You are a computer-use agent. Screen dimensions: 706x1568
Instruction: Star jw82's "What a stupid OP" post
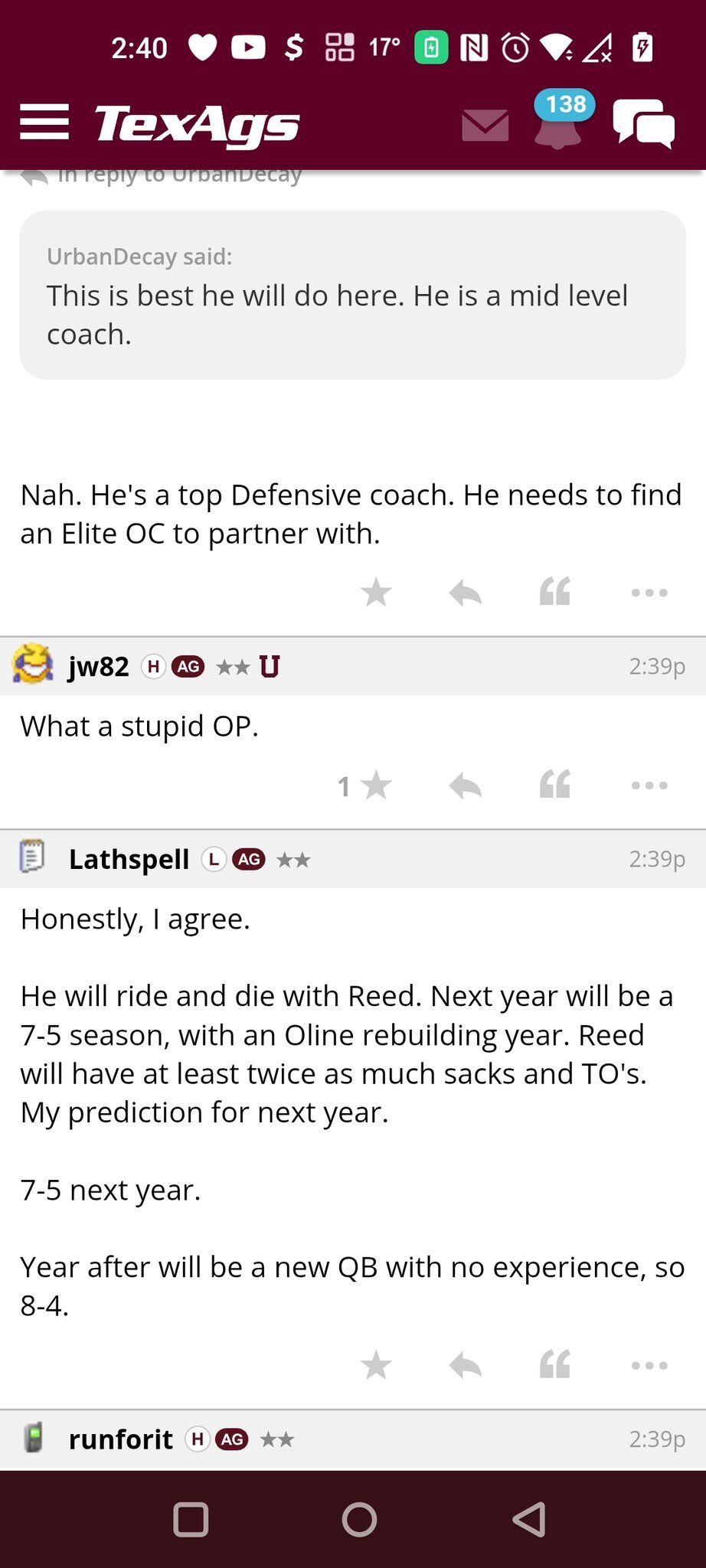(376, 786)
